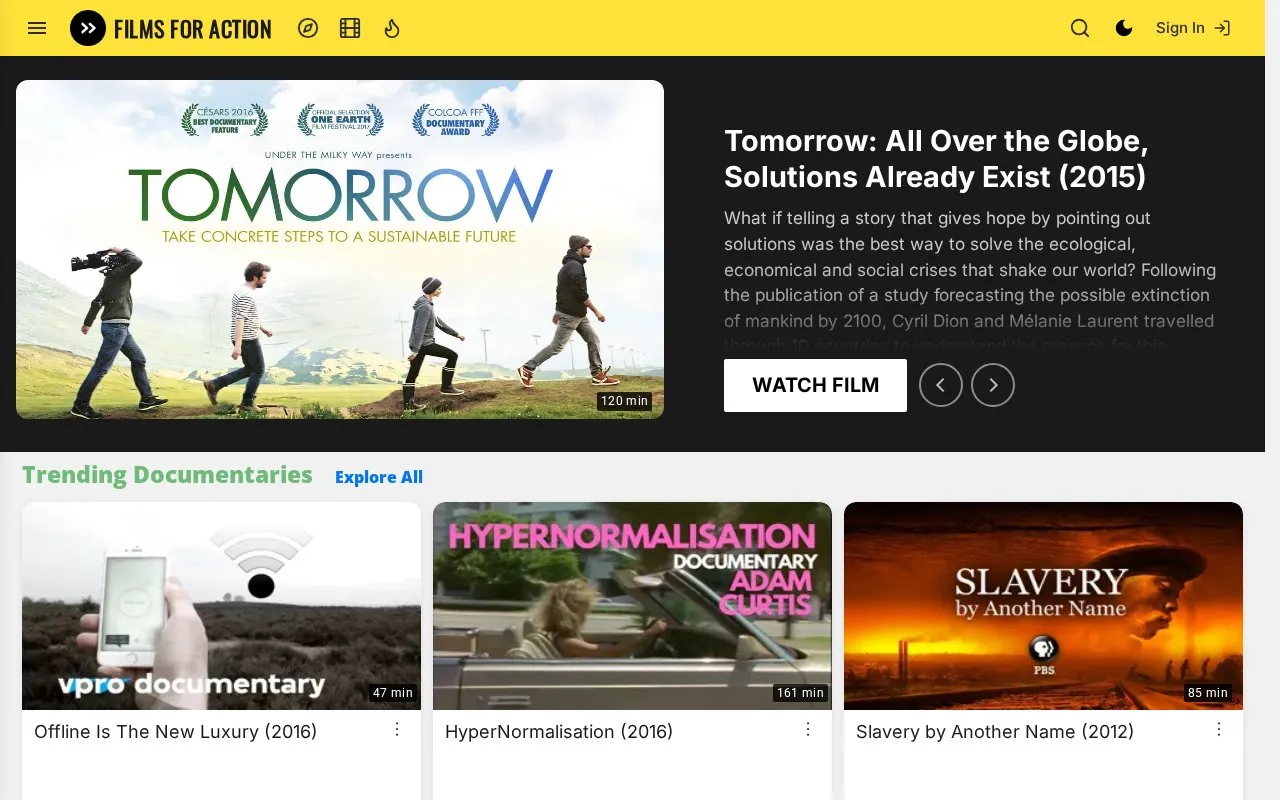Click title Offline Is The New Luxury (2016)
This screenshot has height=800, width=1280.
[x=176, y=732]
